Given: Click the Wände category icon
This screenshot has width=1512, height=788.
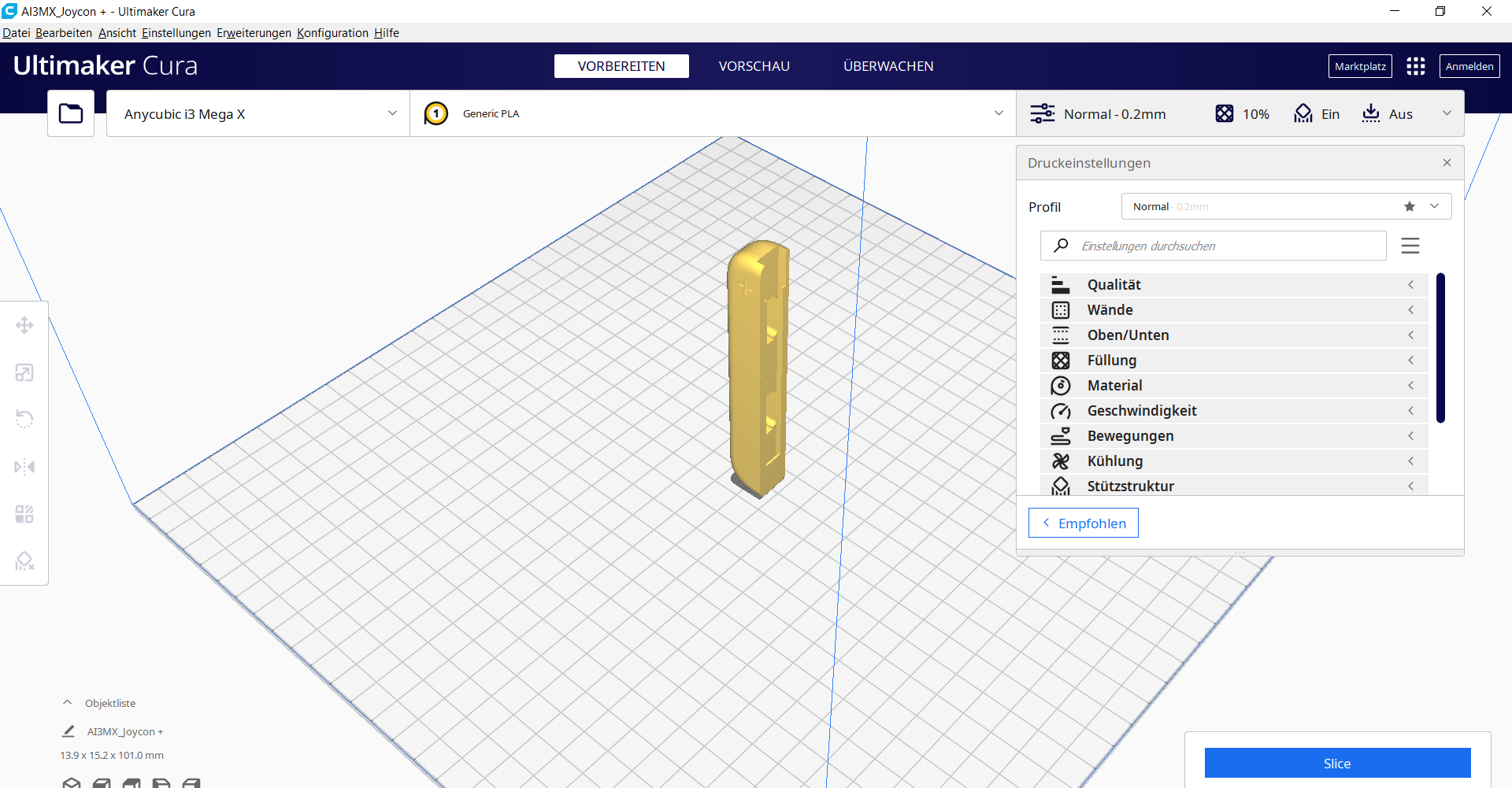Looking at the screenshot, I should coord(1061,310).
